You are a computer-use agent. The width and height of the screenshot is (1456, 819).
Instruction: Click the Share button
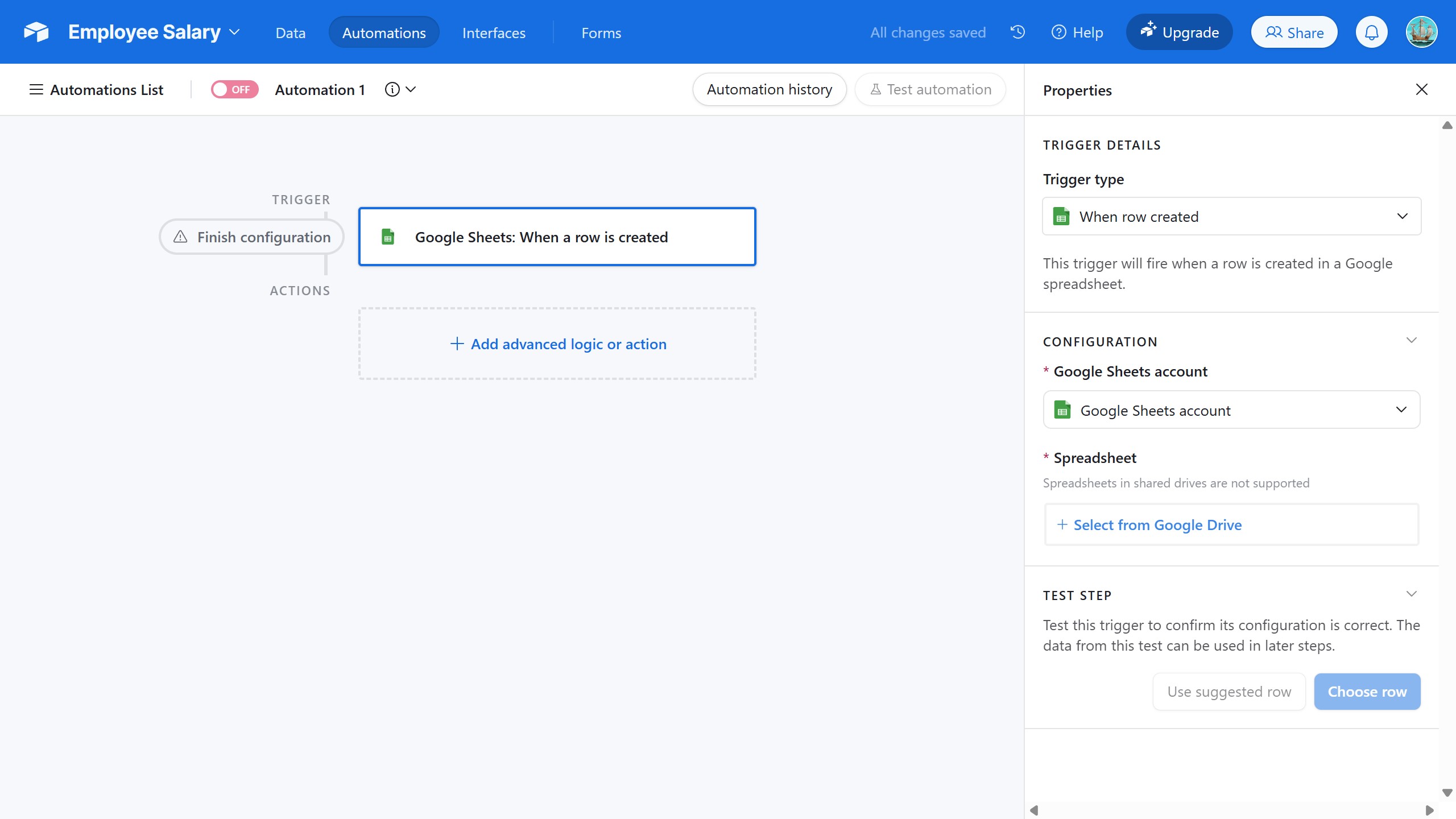tap(1294, 33)
